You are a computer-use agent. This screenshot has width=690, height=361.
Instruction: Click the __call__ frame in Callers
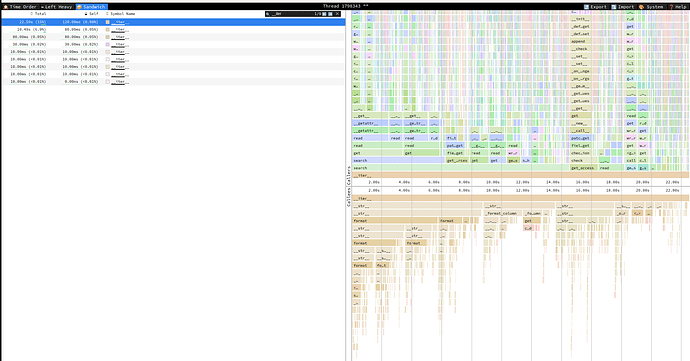581,131
